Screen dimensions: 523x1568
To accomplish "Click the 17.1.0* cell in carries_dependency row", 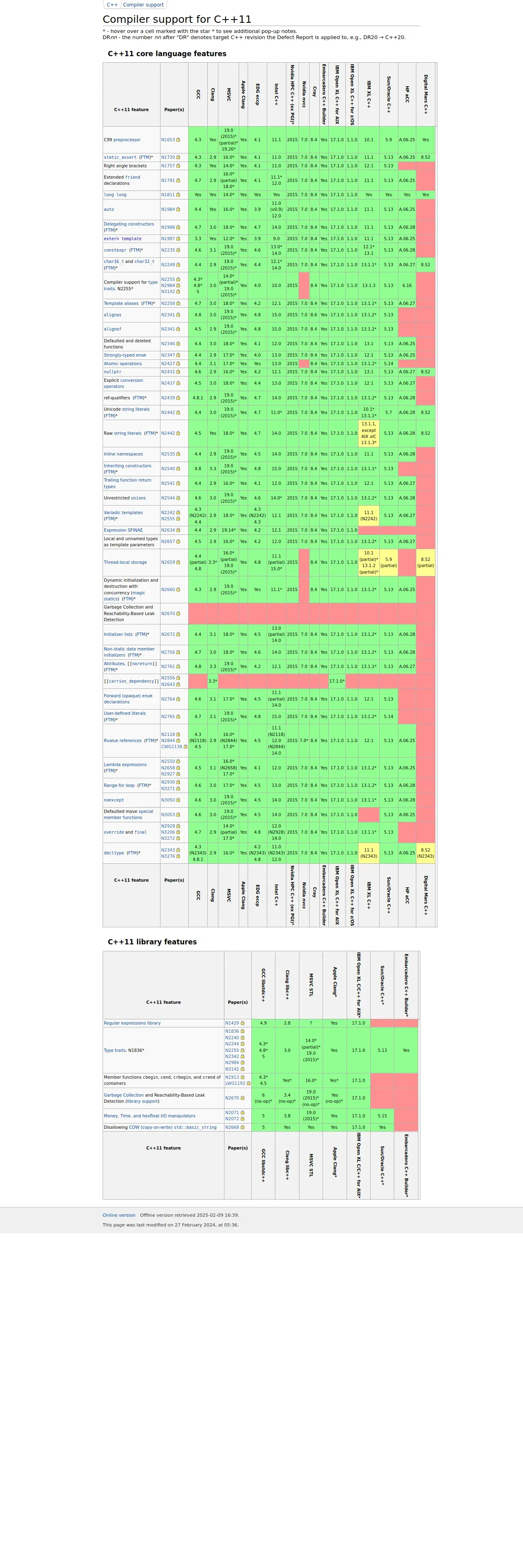I will coord(337,681).
